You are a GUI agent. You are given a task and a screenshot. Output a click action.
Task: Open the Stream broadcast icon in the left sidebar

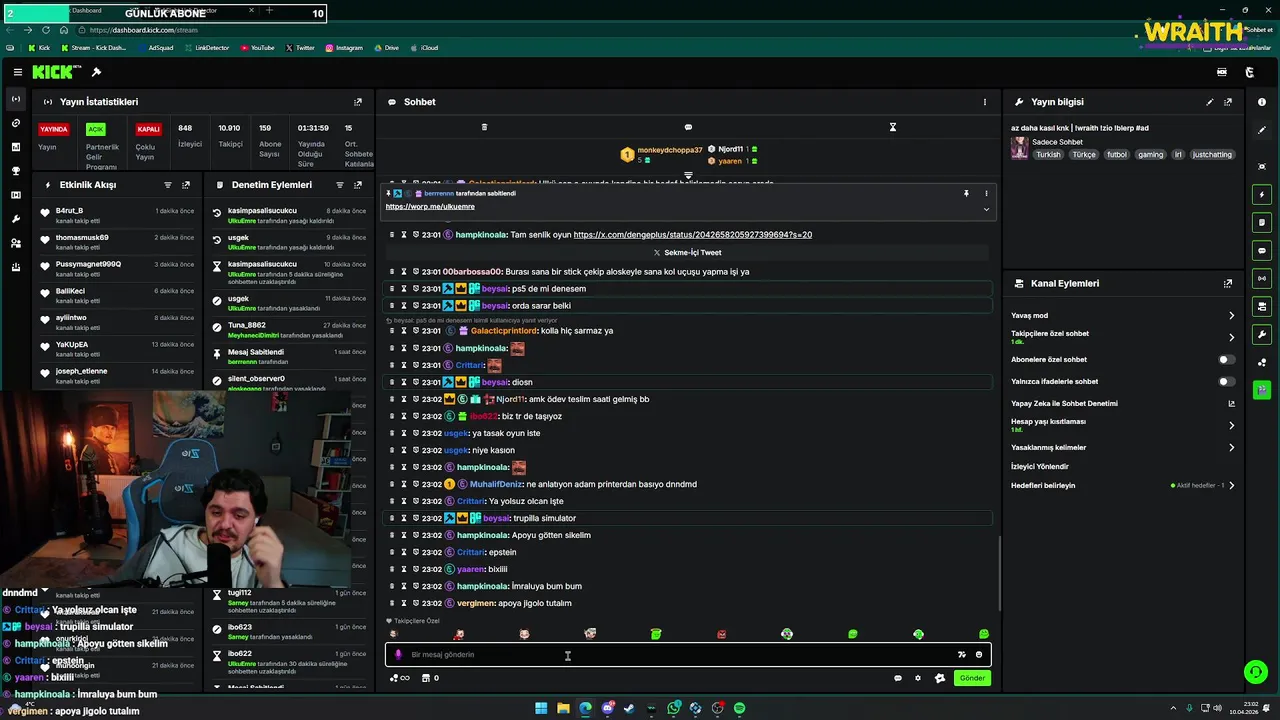point(15,99)
